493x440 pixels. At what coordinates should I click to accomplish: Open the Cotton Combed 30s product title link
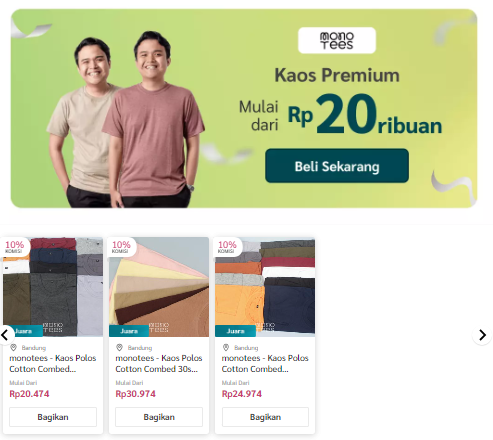click(x=159, y=363)
